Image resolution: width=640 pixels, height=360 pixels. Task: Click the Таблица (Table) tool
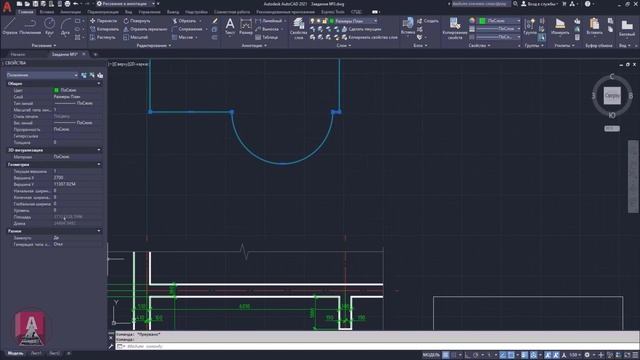tap(267, 37)
